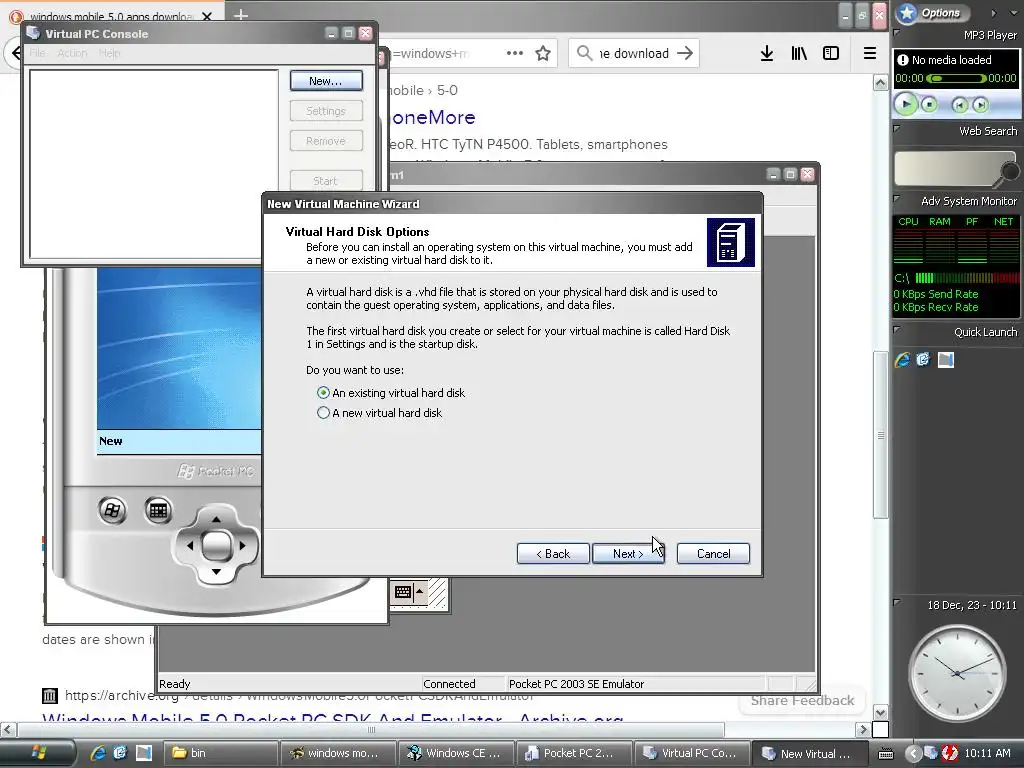Viewport: 1024px width, 768px height.
Task: Skip to previous track in MP3 Player
Action: (x=959, y=104)
